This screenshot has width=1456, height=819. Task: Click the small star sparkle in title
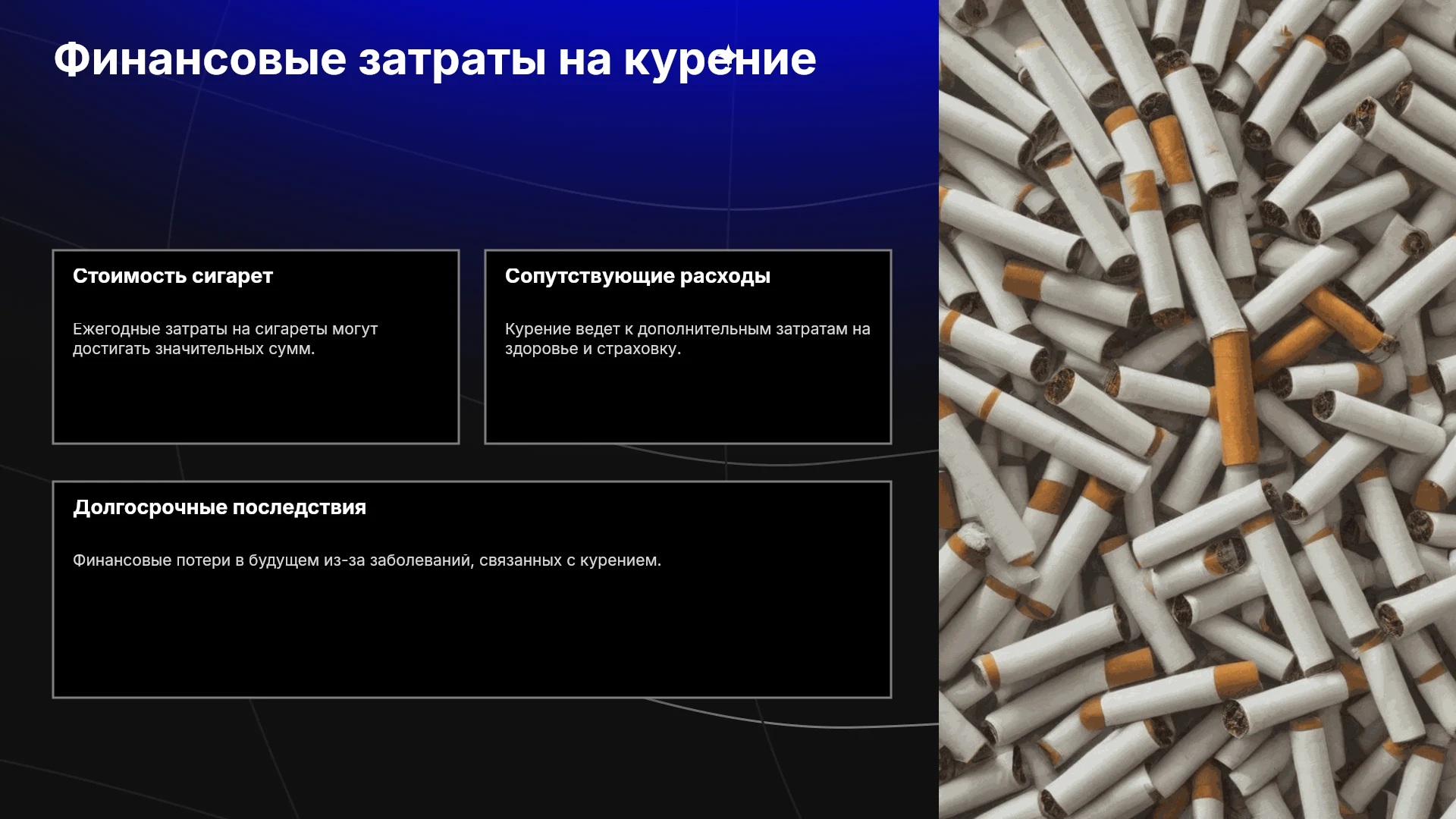click(728, 55)
